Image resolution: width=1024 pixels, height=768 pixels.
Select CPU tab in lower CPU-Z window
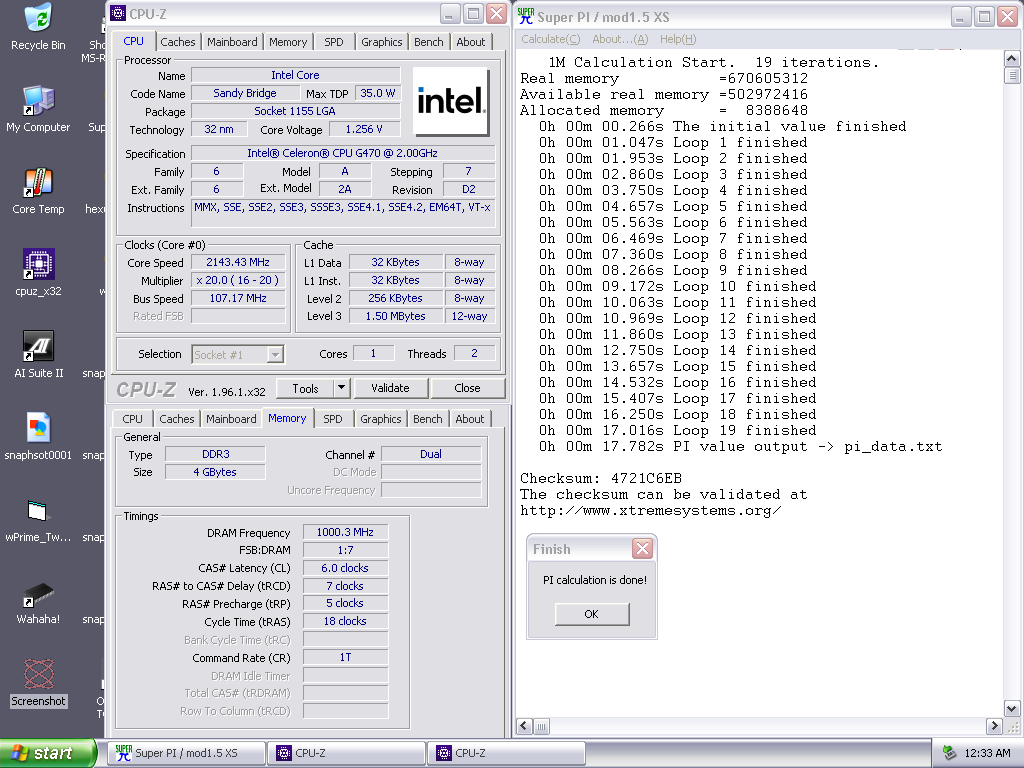coord(133,419)
